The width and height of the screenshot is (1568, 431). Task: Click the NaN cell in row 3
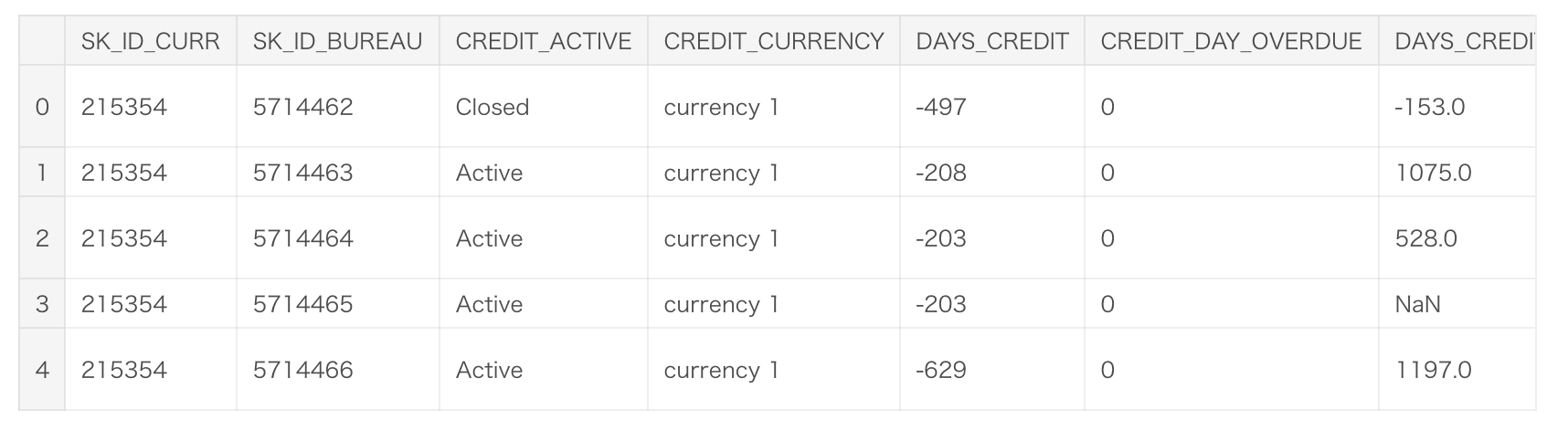[1417, 304]
